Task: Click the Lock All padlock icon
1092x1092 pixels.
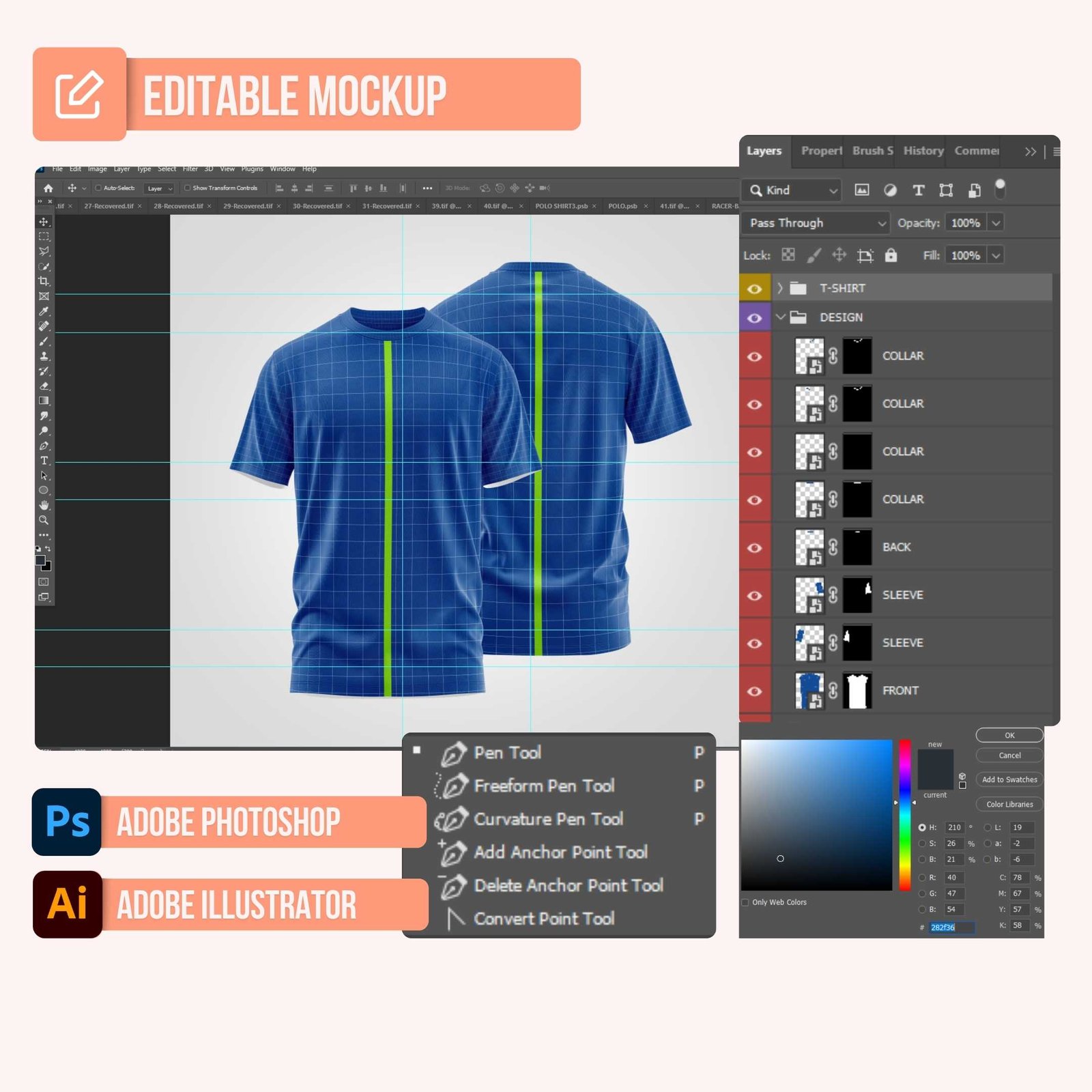Action: (x=891, y=255)
